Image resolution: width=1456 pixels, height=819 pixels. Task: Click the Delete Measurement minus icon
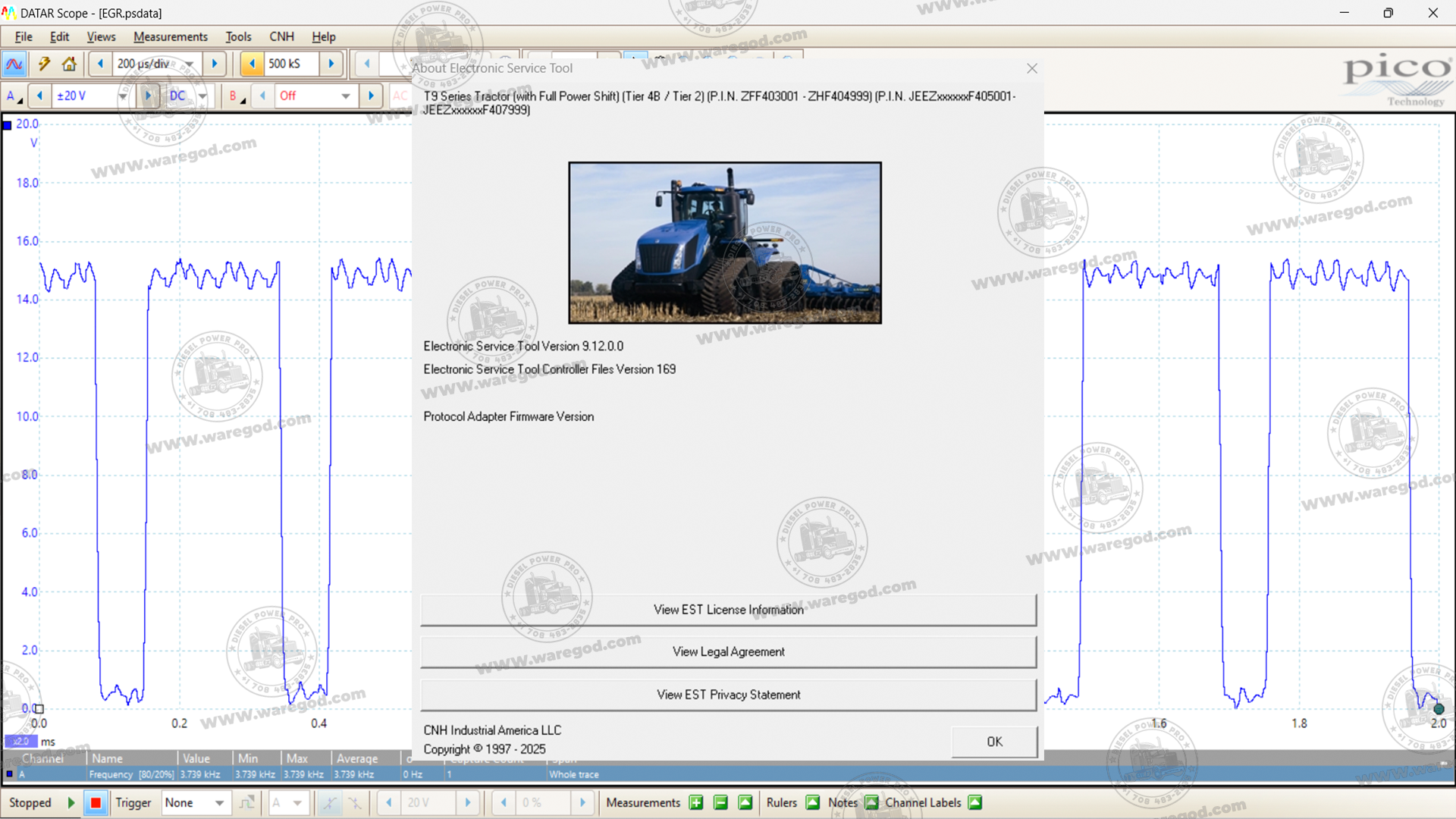pos(721,803)
